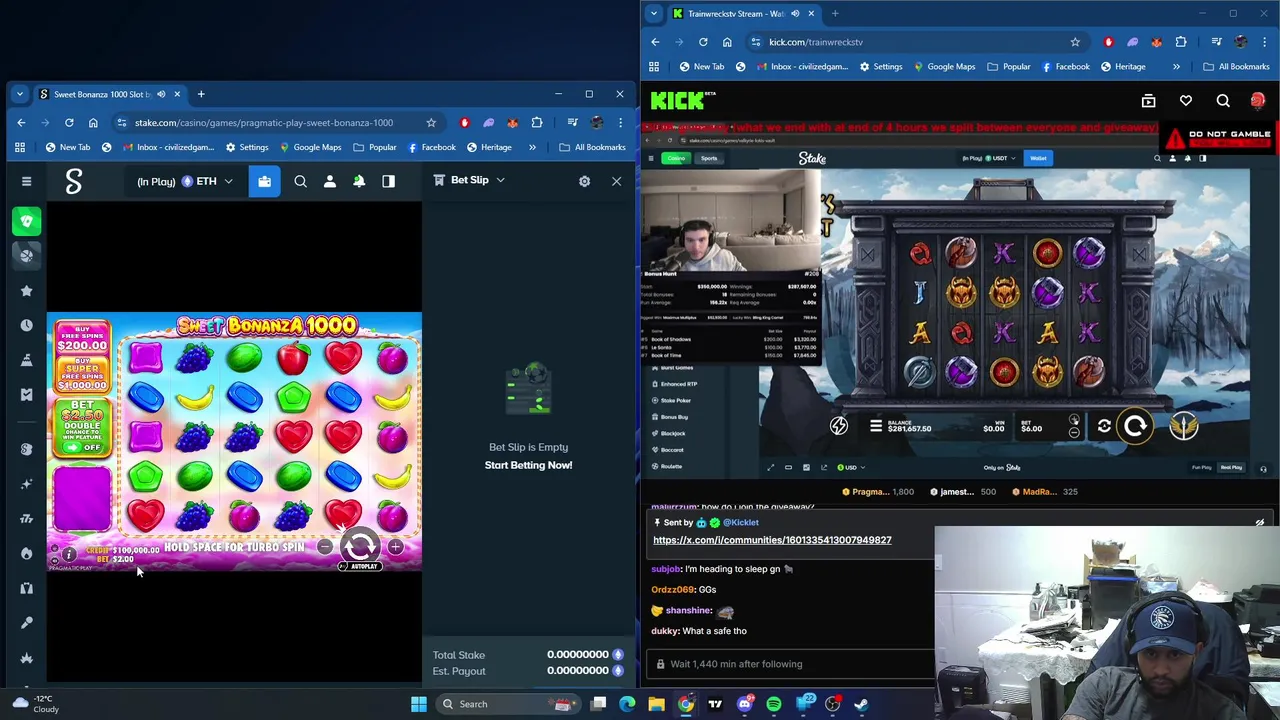1280x720 pixels.
Task: Open Favourites star in Stake sidebar
Action: click(x=27, y=290)
